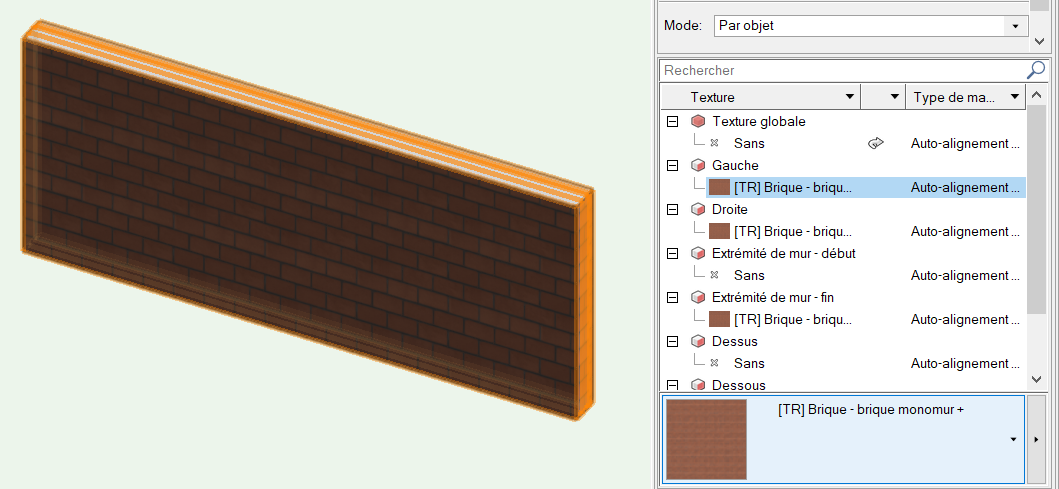This screenshot has width=1059, height=489.
Task: Click the override arrow icon beside Sans
Action: (x=876, y=143)
